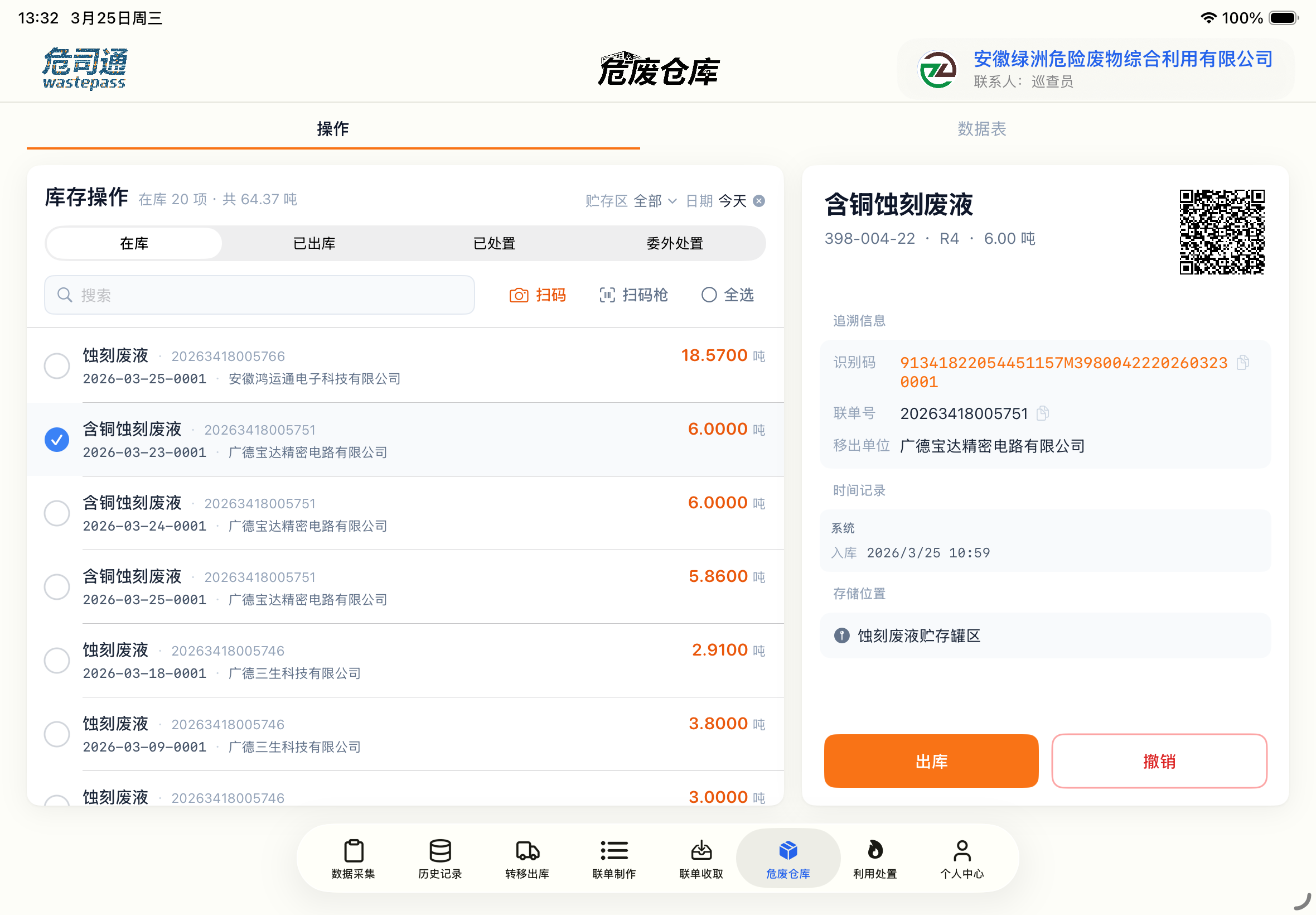Select the 3.8000 吨 蚀刻废液 checkbox
Viewport: 1316px width, 915px height.
pyautogui.click(x=57, y=734)
